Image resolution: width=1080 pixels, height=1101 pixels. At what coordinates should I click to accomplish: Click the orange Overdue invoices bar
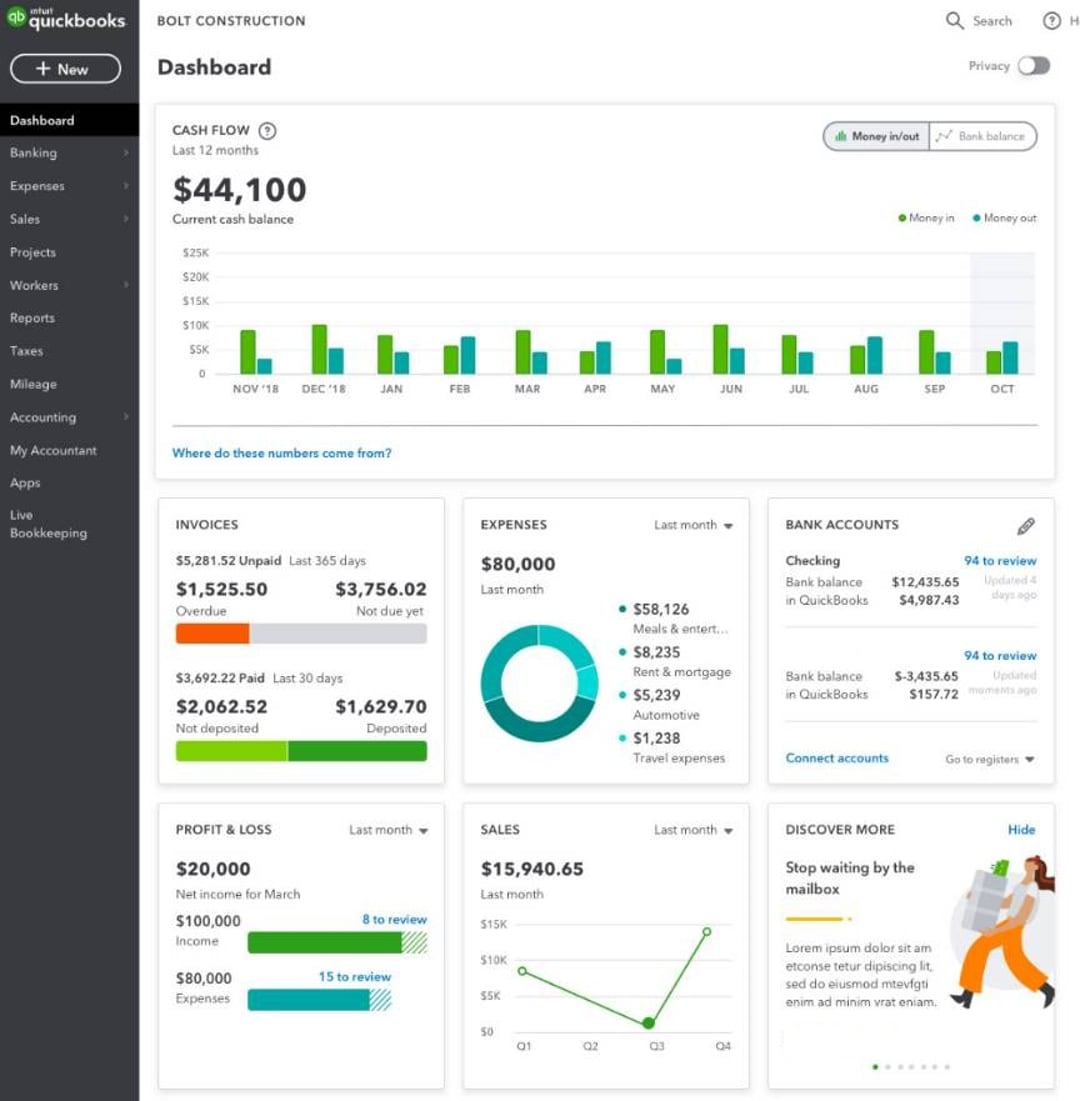click(x=212, y=633)
